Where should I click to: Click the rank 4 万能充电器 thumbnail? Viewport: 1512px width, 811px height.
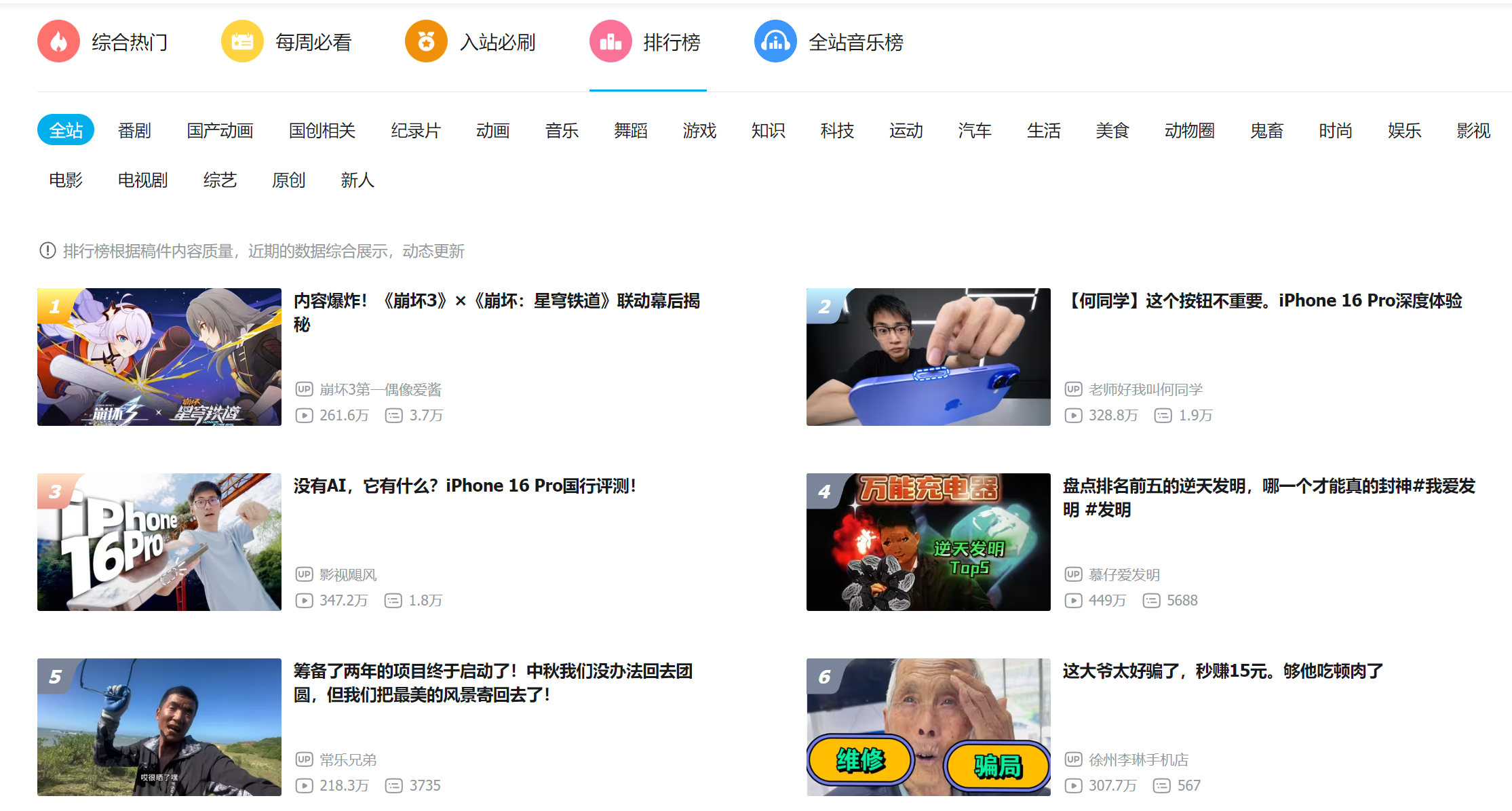tap(928, 542)
